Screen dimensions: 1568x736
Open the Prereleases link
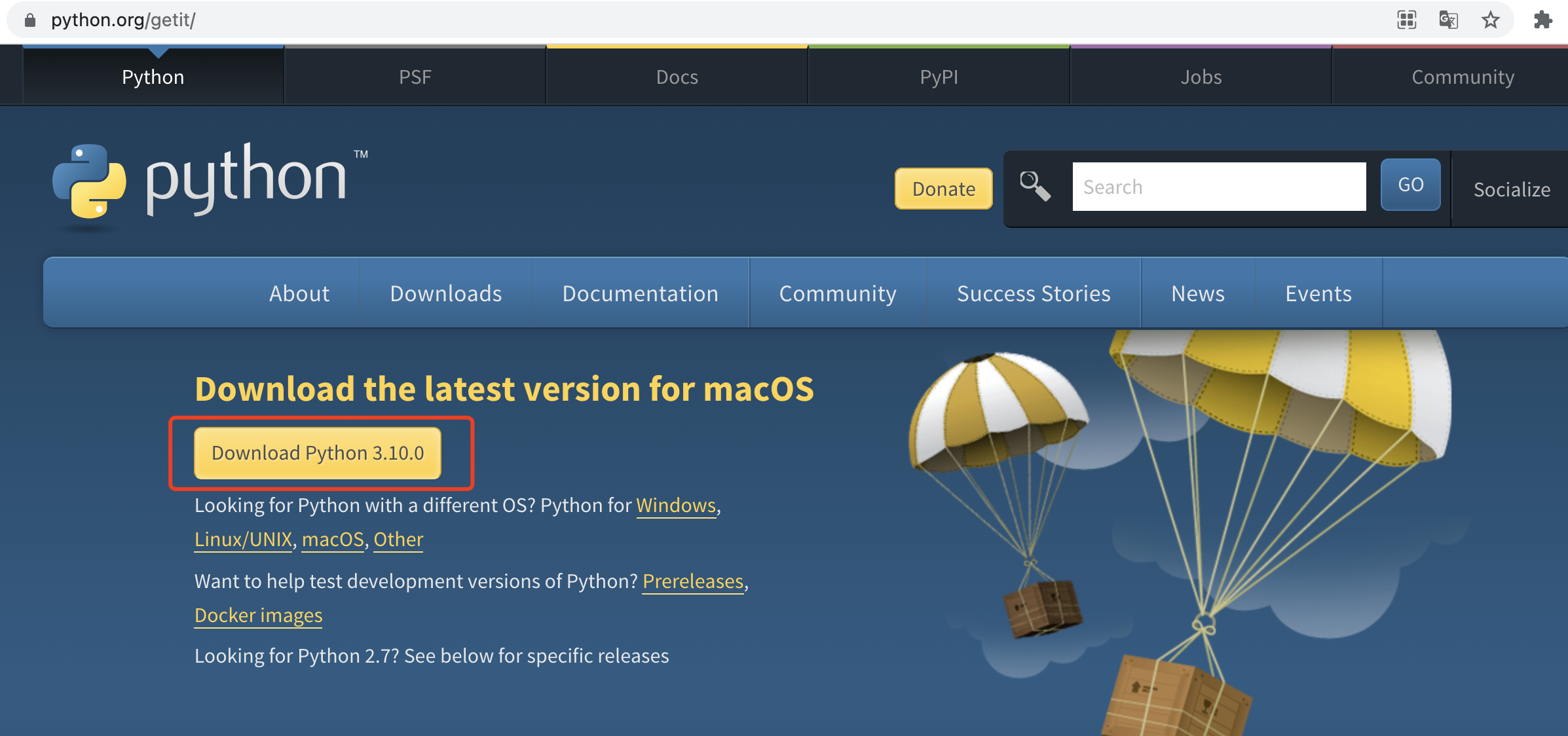coord(693,581)
